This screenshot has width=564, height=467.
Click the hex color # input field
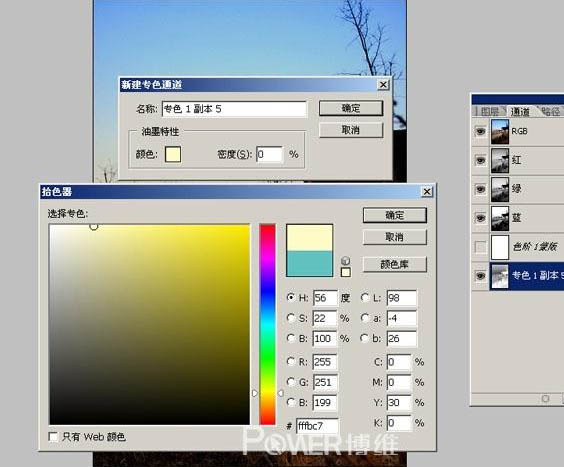[x=317, y=426]
